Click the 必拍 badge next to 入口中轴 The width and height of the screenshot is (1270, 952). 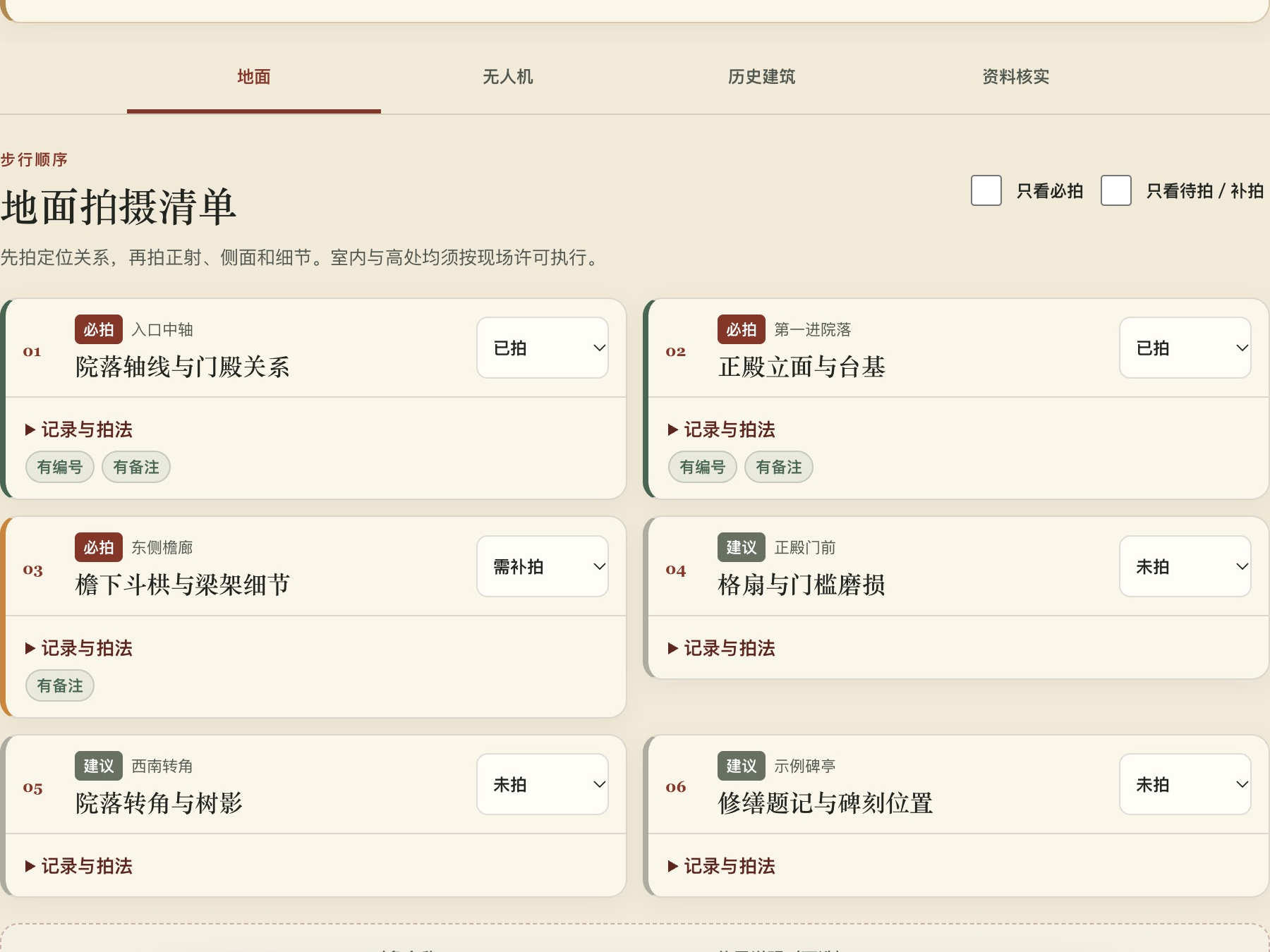tap(99, 329)
